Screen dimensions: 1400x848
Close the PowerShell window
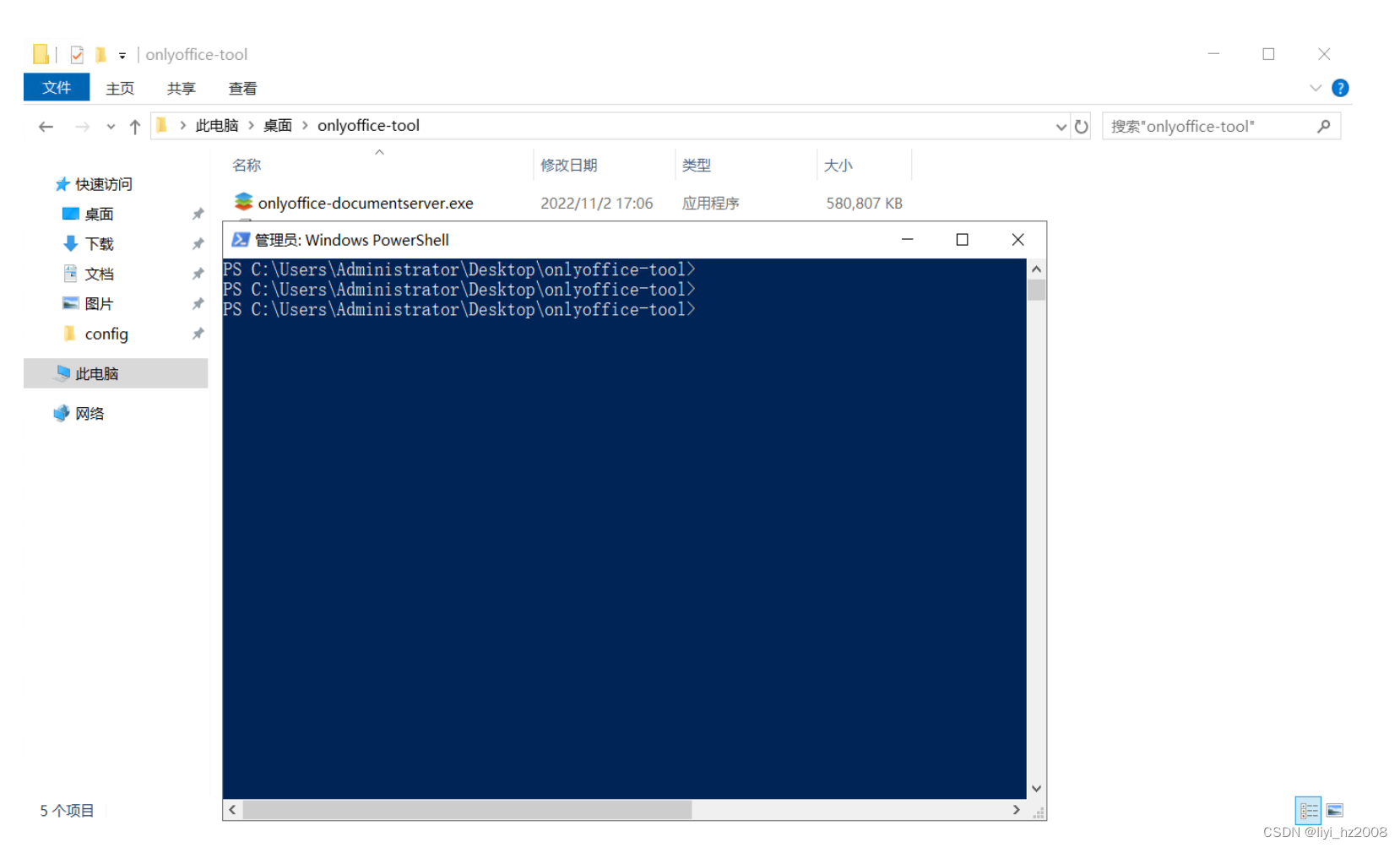tap(1018, 240)
